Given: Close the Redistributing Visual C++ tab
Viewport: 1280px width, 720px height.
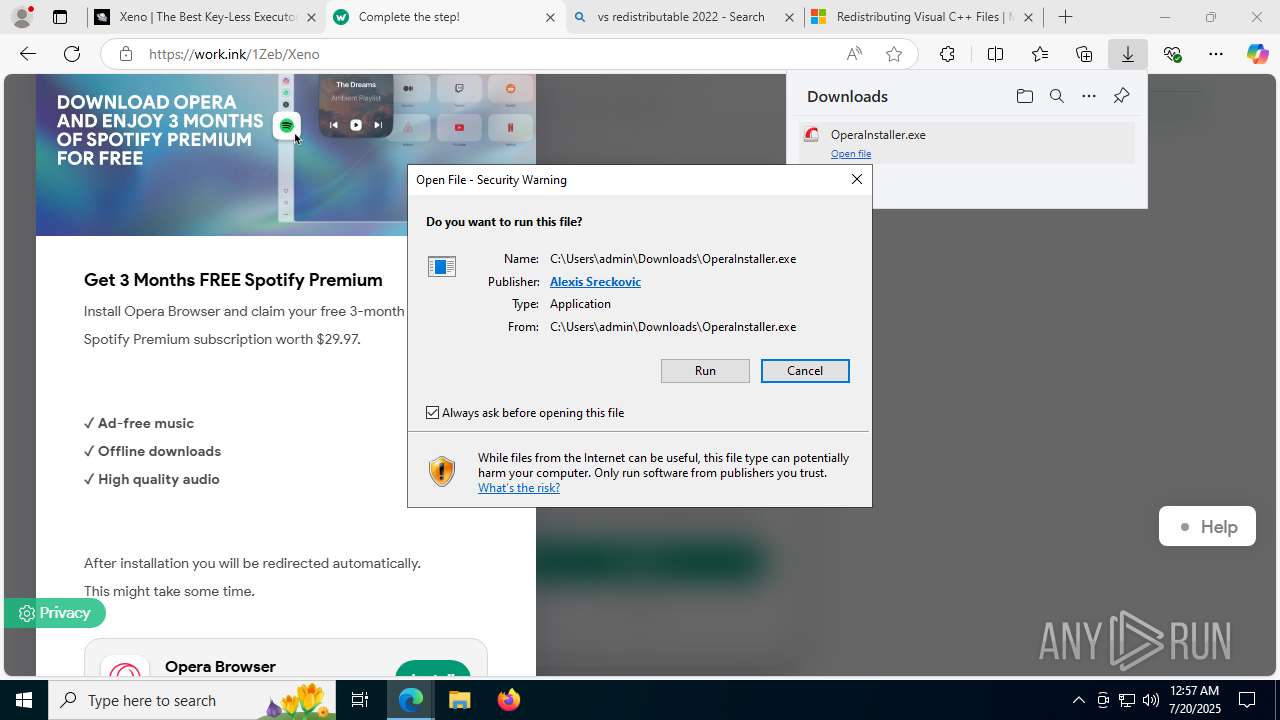Looking at the screenshot, I should tap(1028, 17).
